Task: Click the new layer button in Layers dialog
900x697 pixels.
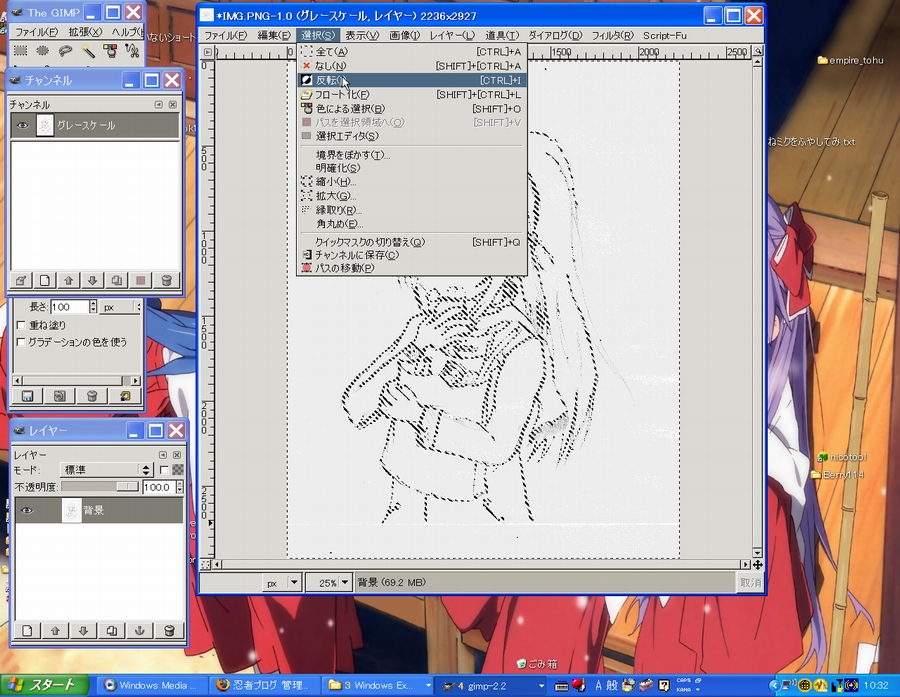Action: (x=27, y=630)
